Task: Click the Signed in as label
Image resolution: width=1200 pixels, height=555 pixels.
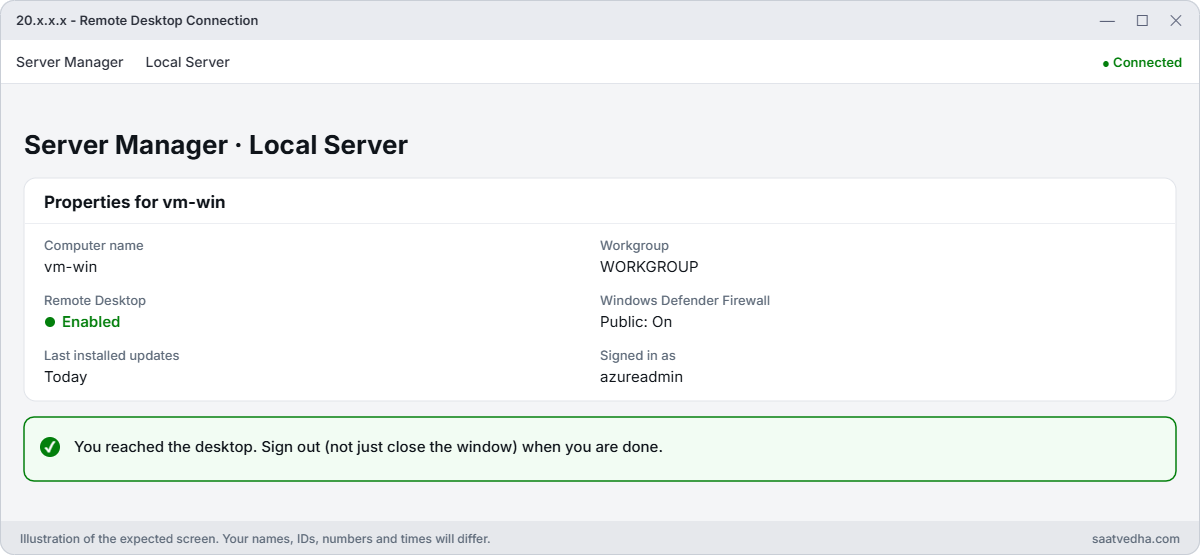Action: 638,355
